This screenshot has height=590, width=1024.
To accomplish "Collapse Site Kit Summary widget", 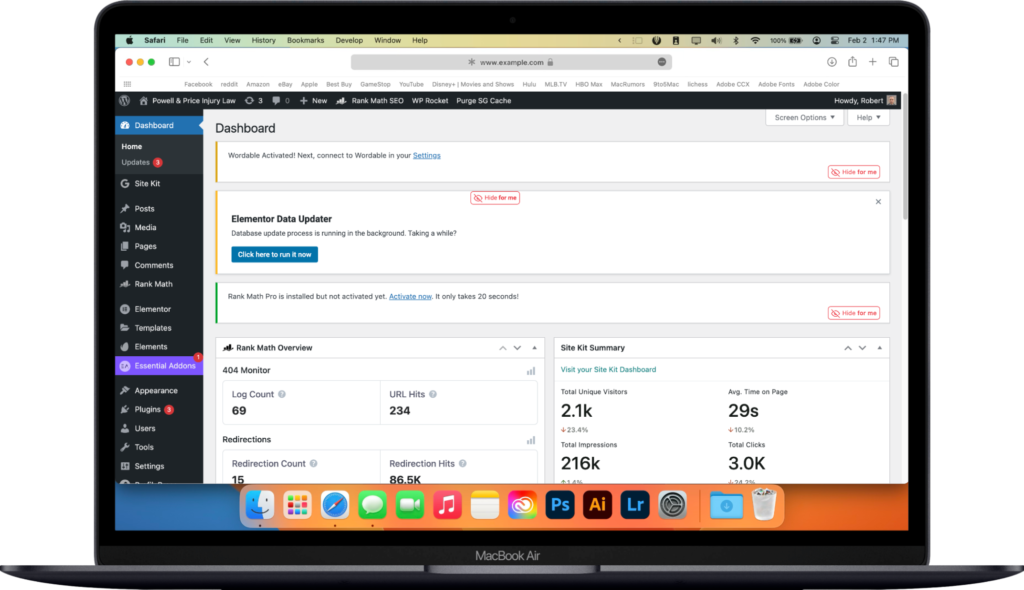I will pos(879,348).
